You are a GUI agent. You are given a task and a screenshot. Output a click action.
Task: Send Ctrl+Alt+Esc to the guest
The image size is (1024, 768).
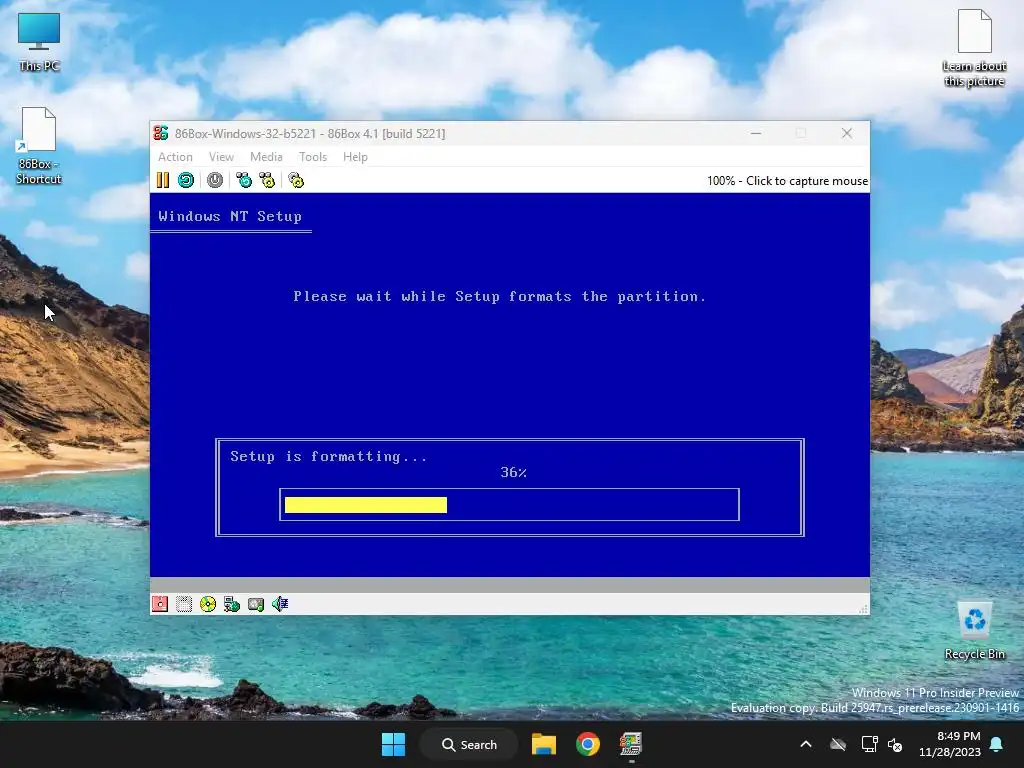267,180
